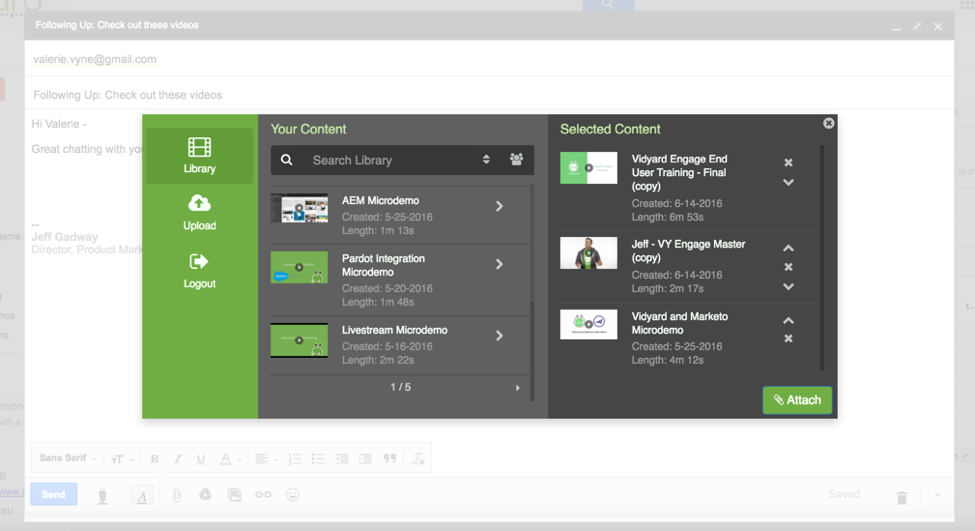Toggle bold text formatting
This screenshot has height=531, width=975.
(x=154, y=459)
